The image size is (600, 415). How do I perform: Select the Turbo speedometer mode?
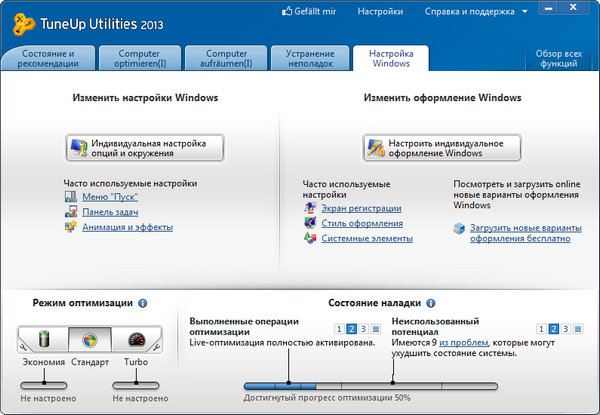pos(136,339)
